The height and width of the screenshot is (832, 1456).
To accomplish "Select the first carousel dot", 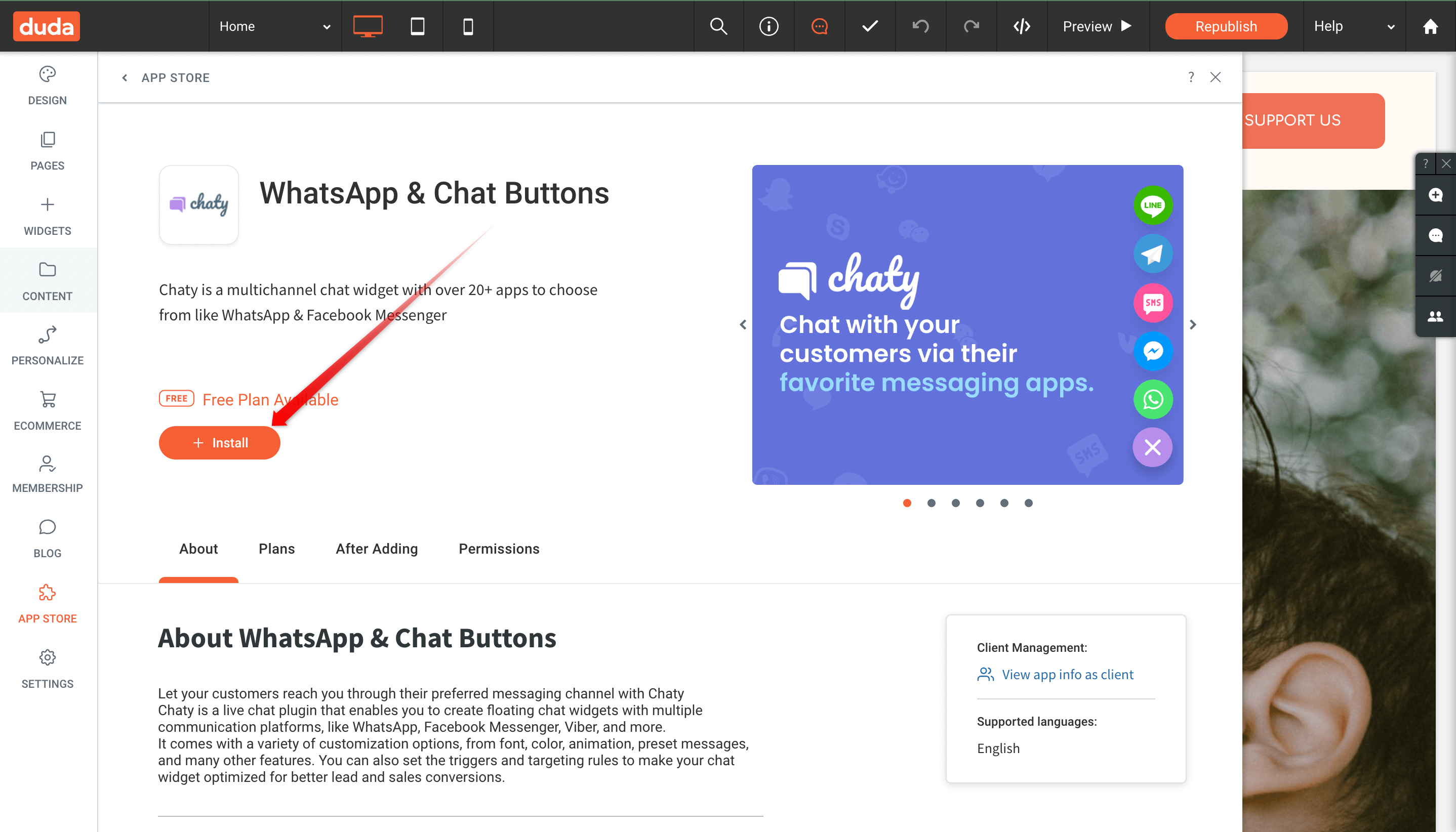I will coord(907,503).
